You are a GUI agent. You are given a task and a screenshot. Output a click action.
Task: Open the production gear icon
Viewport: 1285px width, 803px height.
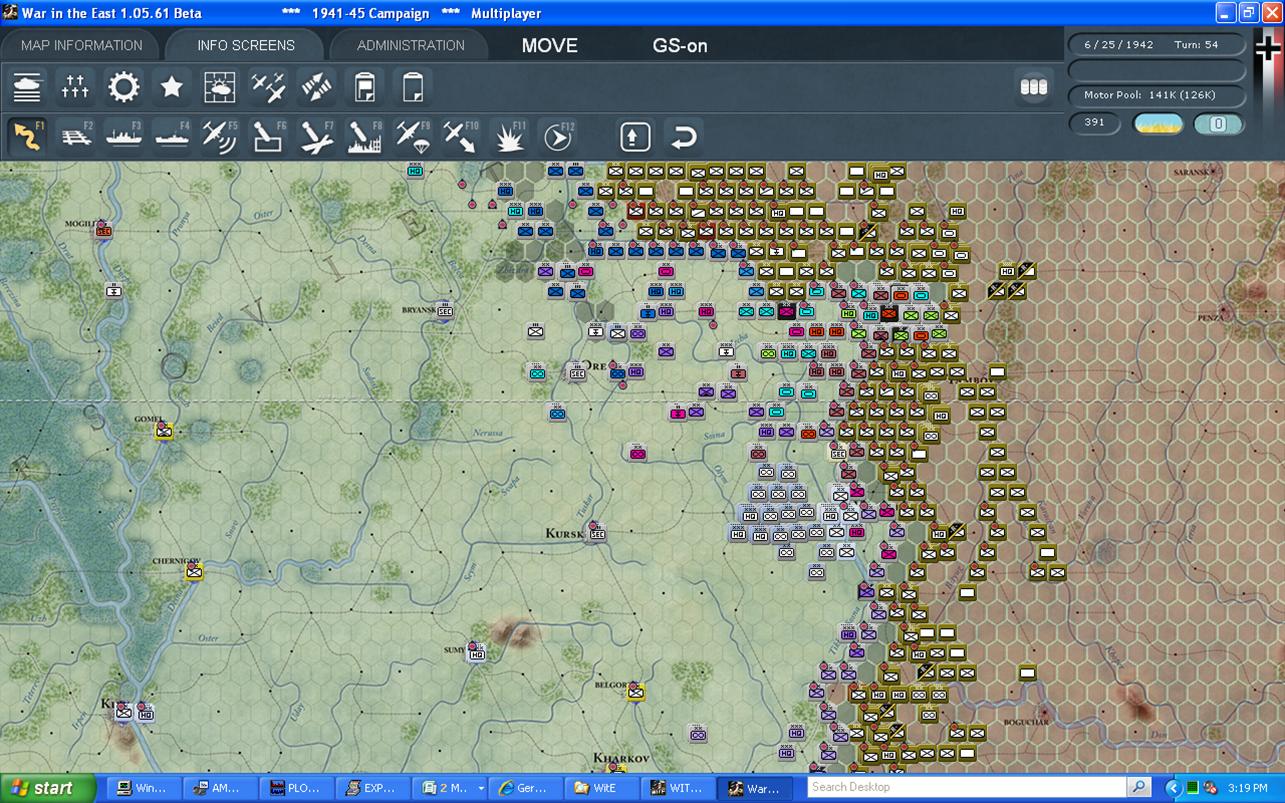124,87
